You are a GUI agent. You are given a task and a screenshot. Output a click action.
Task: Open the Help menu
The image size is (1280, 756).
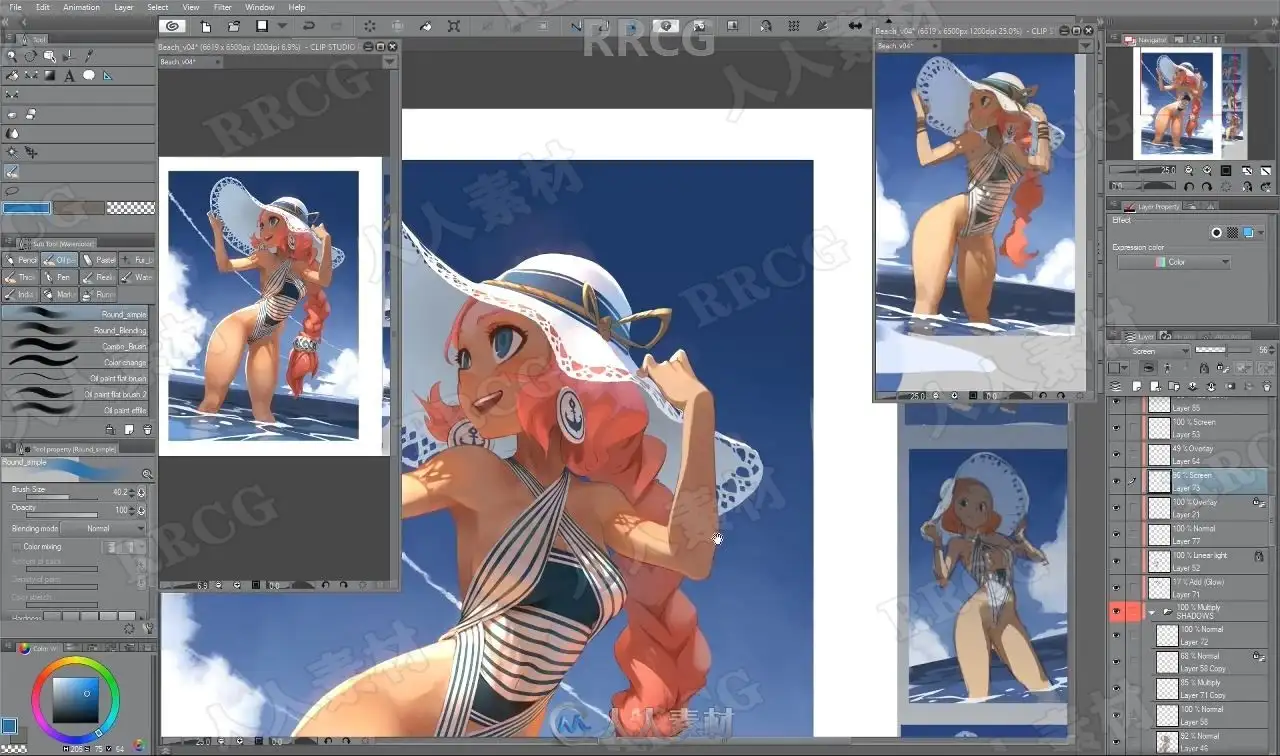point(297,7)
